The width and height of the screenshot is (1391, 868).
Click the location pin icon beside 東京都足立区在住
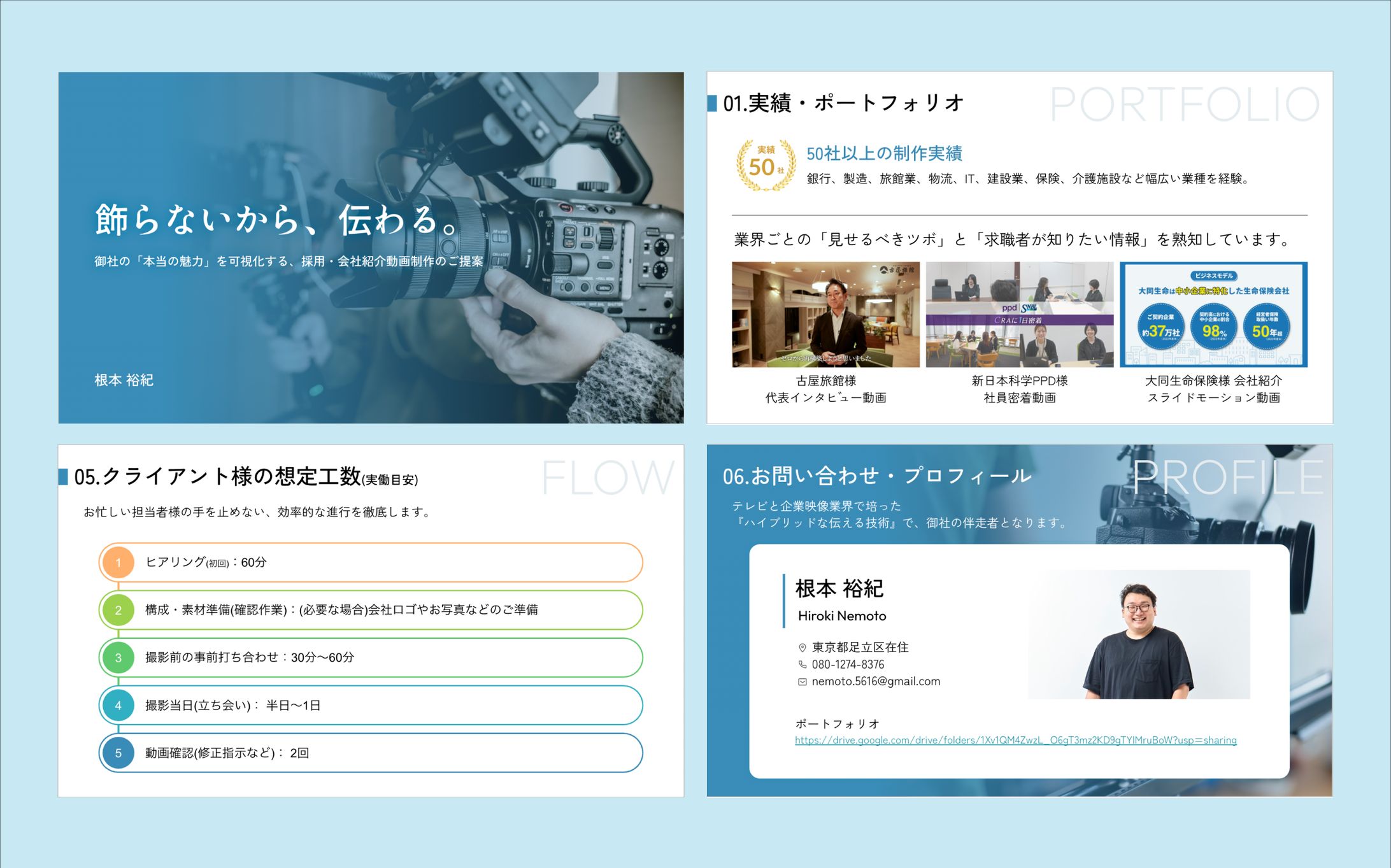pos(802,648)
